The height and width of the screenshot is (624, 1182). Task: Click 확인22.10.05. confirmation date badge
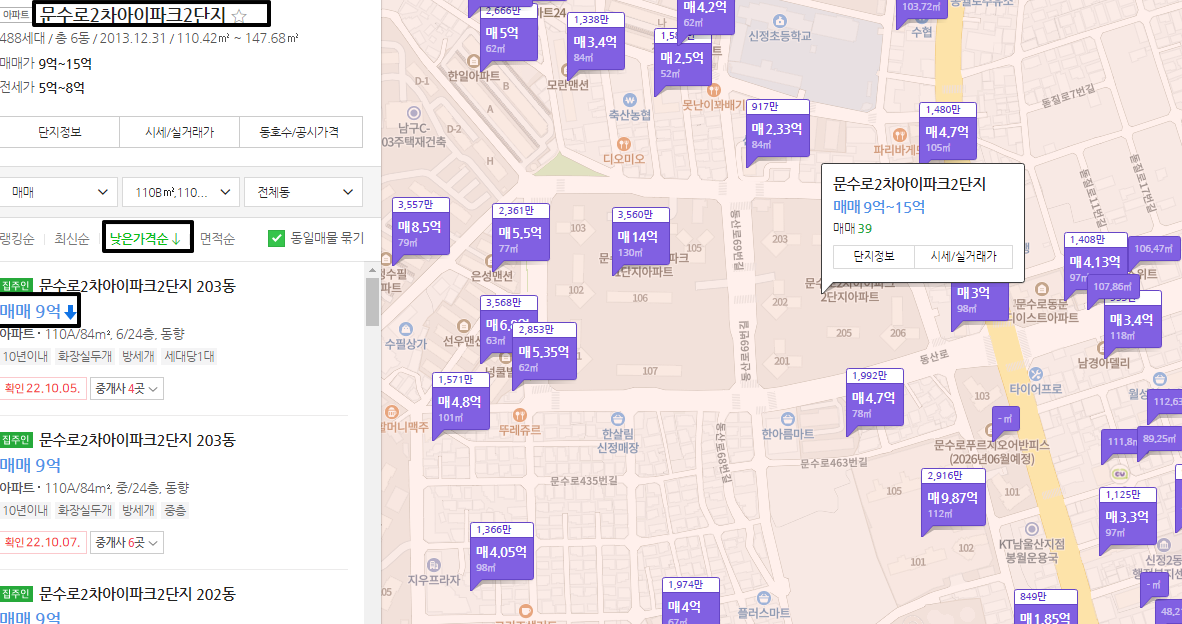coord(43,389)
